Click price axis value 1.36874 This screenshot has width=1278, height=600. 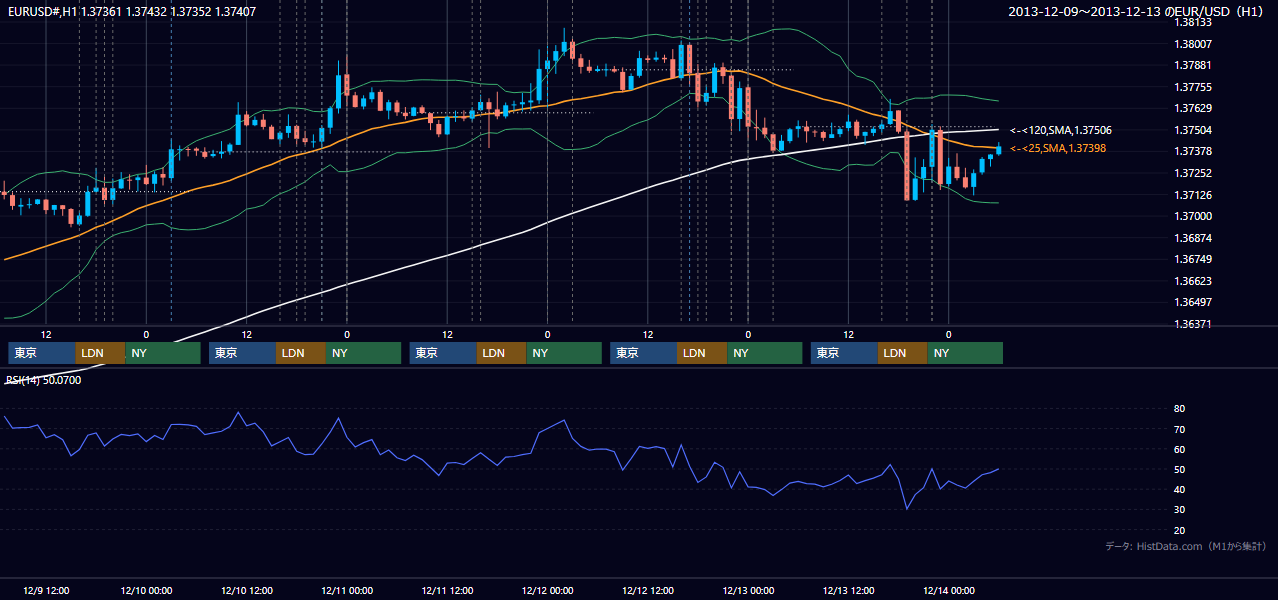click(x=1194, y=238)
